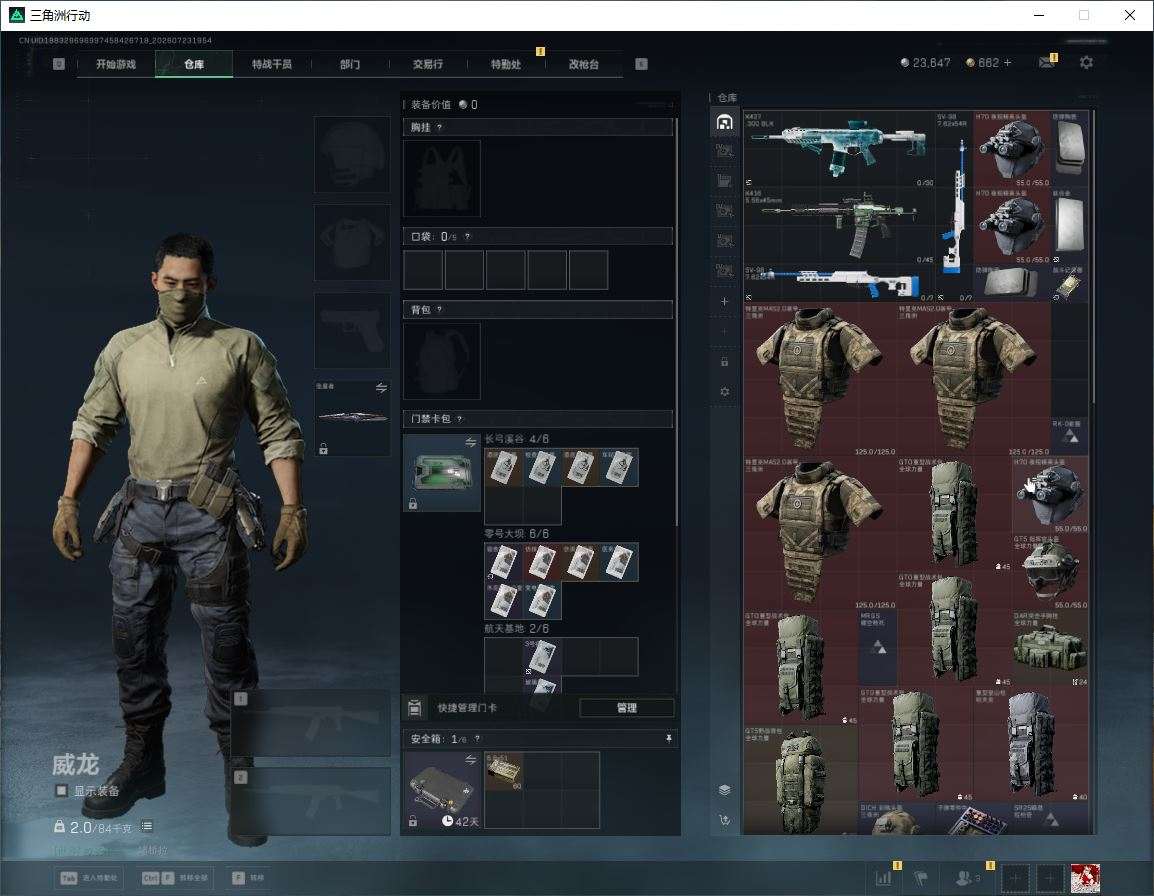
Task: Select the GT5 backpack at bottom left
Action: pyautogui.click(x=801, y=780)
